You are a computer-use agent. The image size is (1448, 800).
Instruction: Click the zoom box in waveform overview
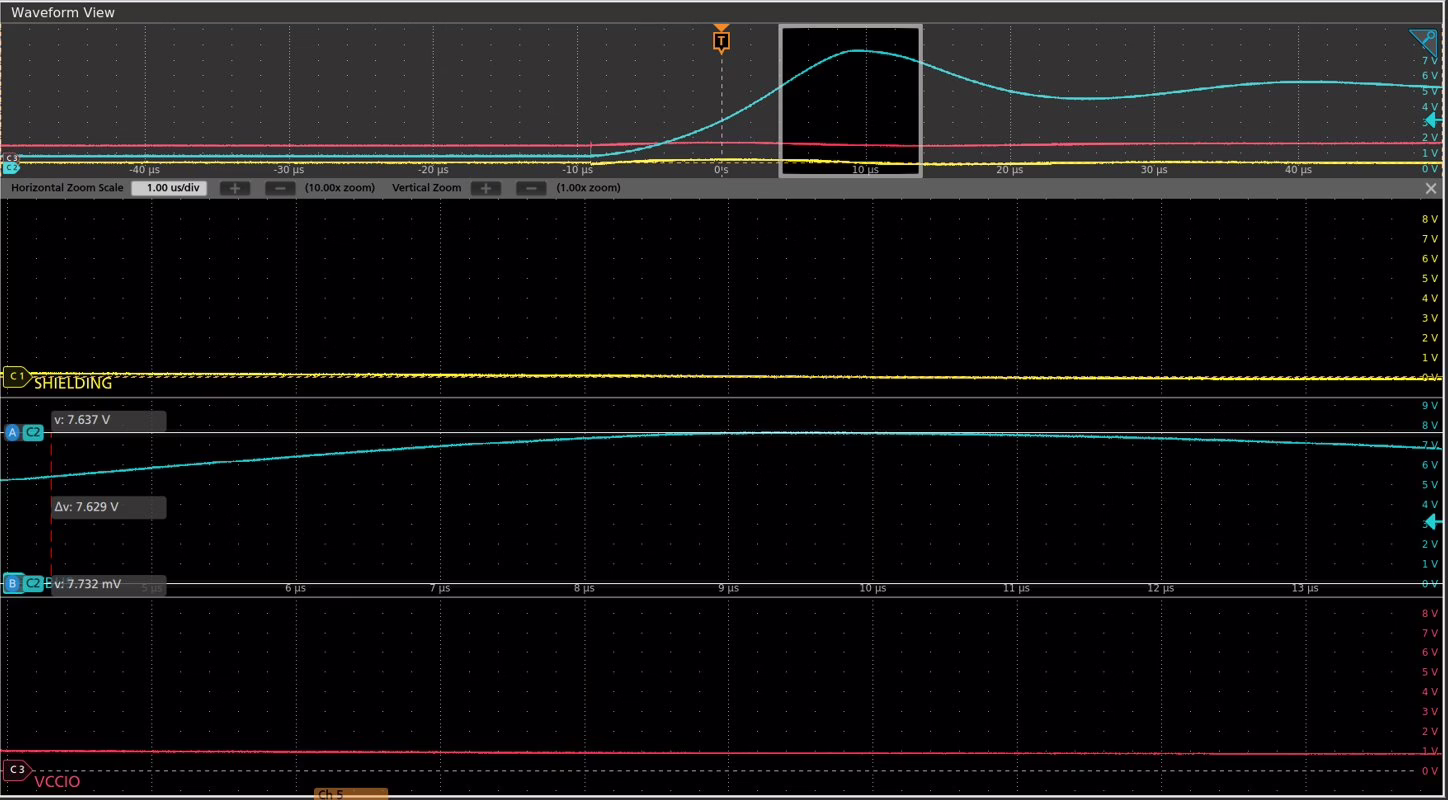(x=850, y=102)
